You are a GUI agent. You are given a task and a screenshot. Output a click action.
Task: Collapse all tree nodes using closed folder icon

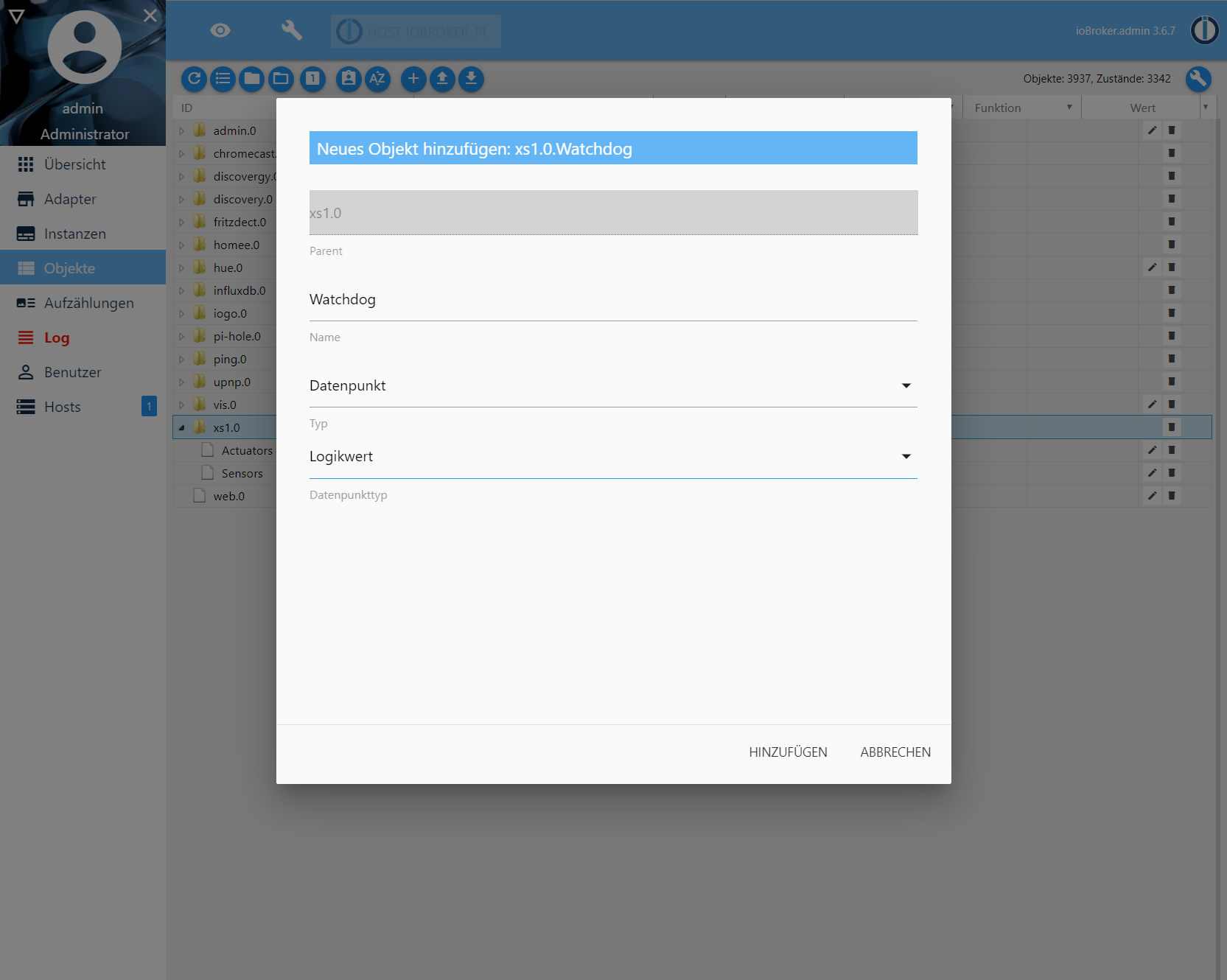(252, 79)
